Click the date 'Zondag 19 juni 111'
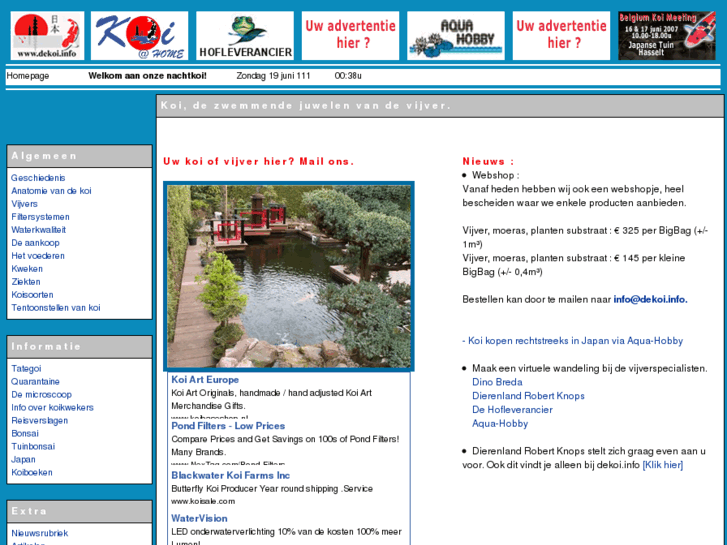The image size is (727, 545). point(273,76)
